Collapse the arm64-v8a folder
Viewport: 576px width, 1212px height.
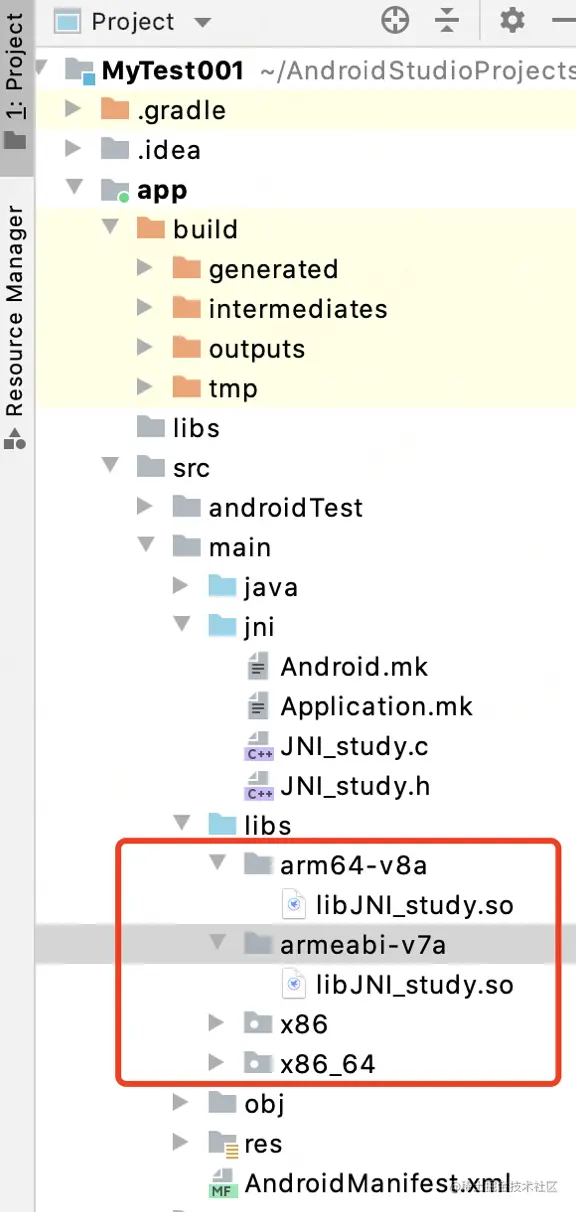click(217, 864)
